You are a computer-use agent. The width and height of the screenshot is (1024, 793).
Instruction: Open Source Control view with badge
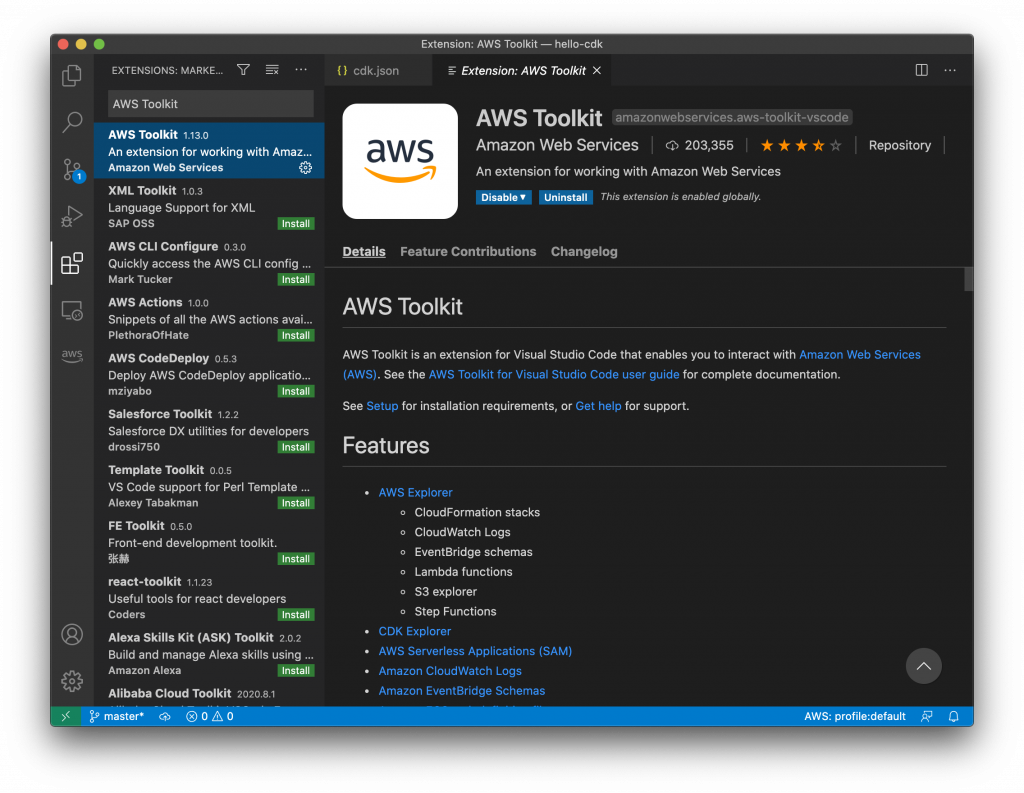(x=72, y=169)
